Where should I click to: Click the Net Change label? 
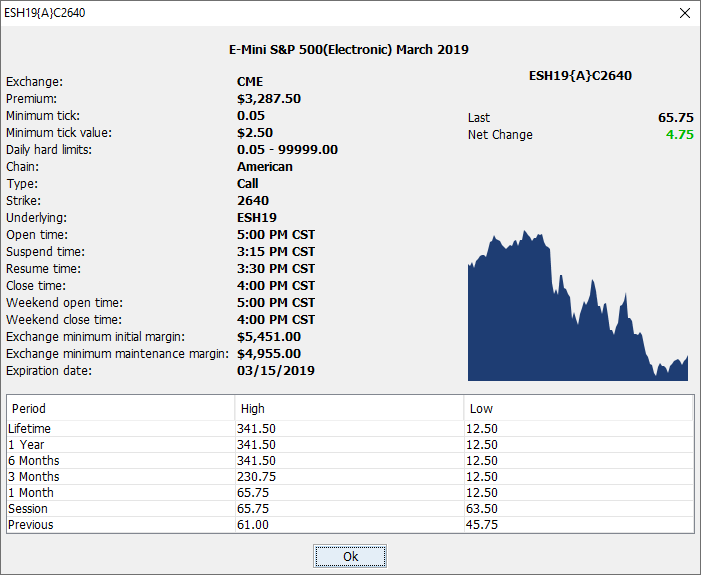[500, 135]
